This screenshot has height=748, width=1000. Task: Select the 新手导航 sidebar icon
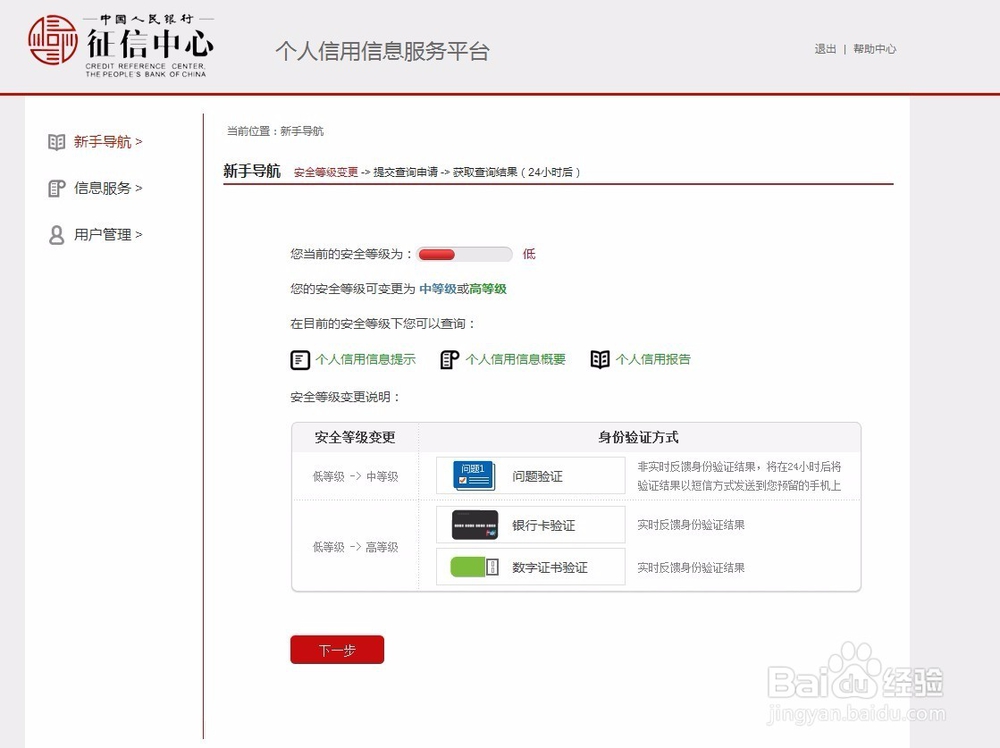(x=55, y=141)
